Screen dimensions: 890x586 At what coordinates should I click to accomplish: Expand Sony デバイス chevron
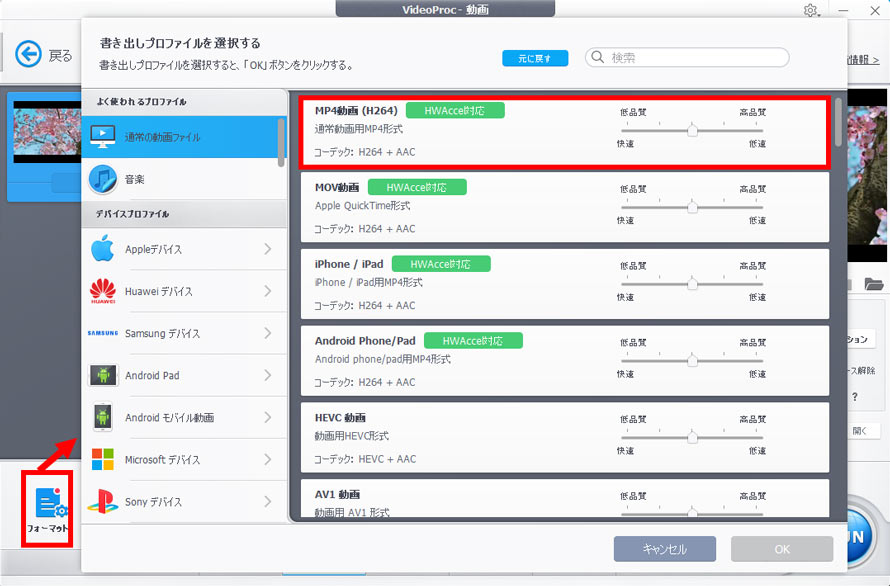[268, 501]
